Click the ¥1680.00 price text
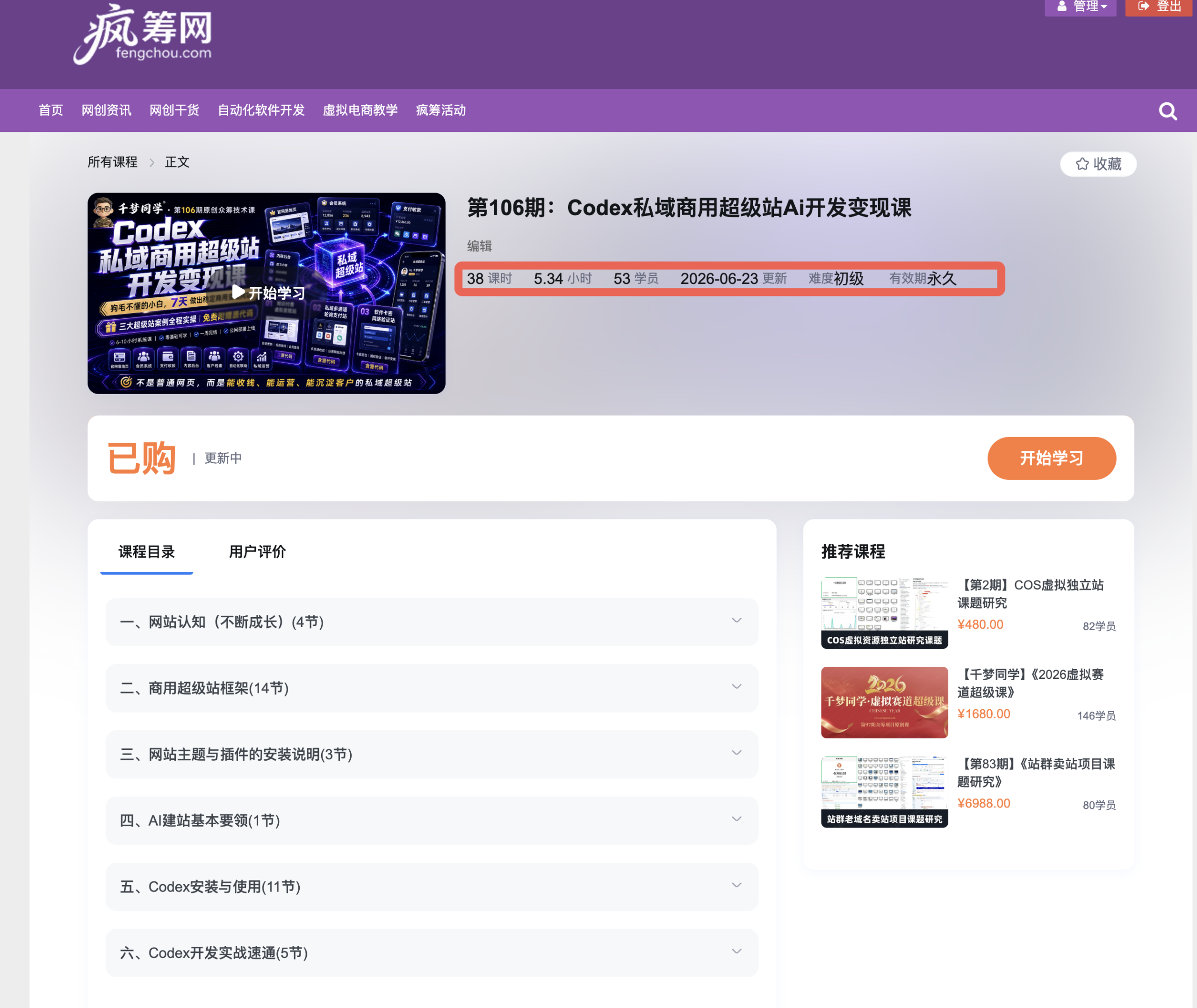 983,714
